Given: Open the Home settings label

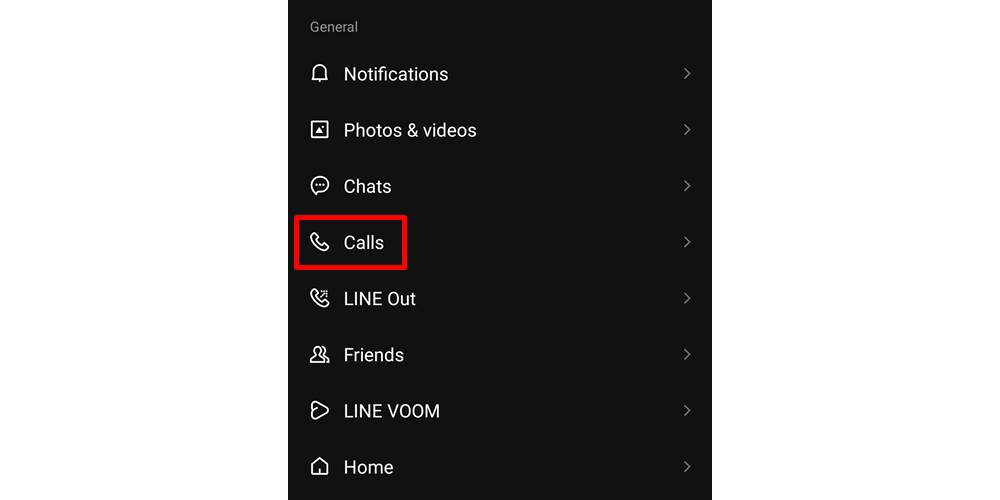Looking at the screenshot, I should tap(369, 467).
